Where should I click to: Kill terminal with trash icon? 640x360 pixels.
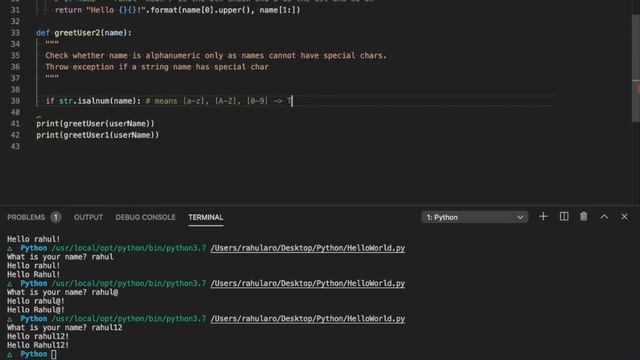click(x=584, y=217)
